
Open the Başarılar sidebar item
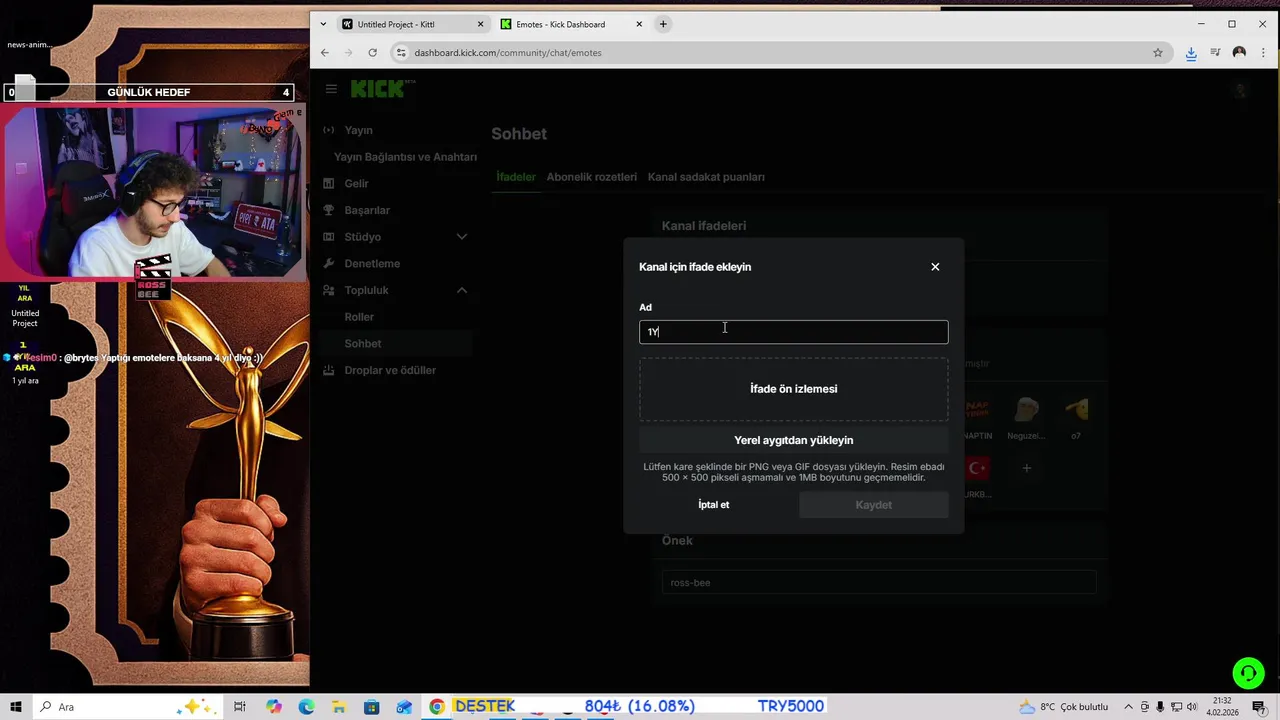coord(367,210)
